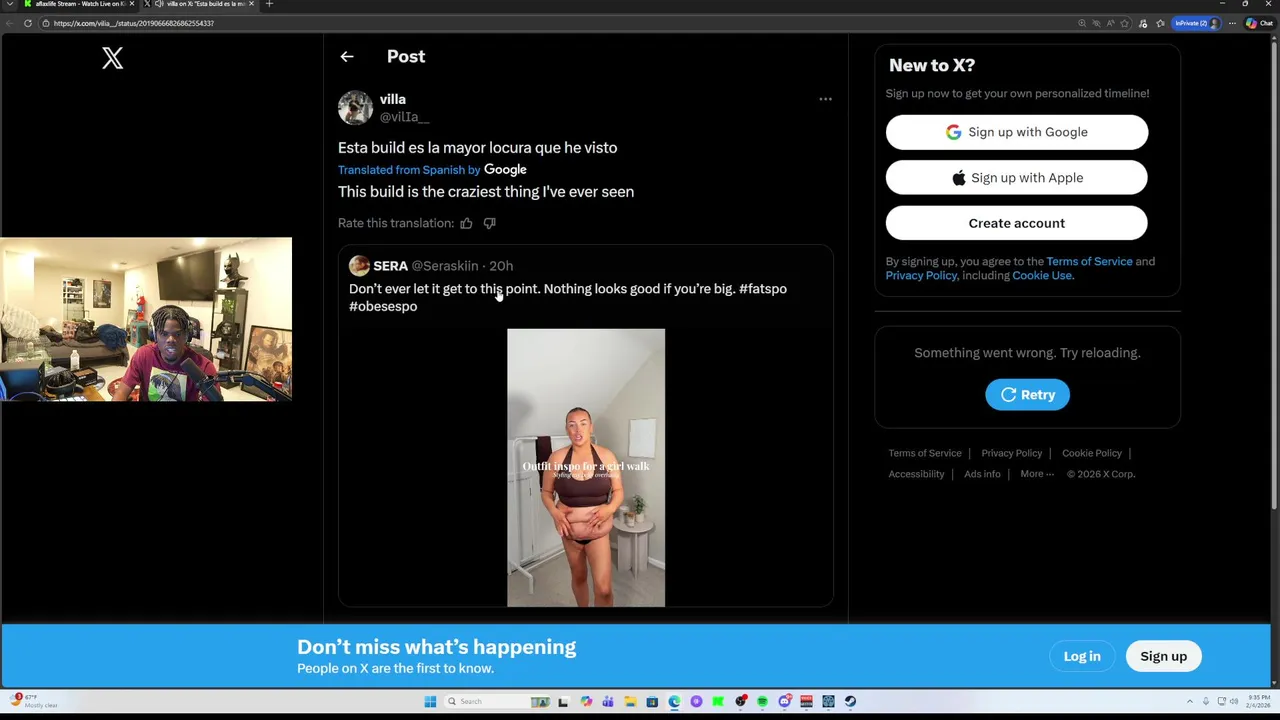Open browser Settings and more menu
The width and height of the screenshot is (1280, 720).
click(1232, 23)
